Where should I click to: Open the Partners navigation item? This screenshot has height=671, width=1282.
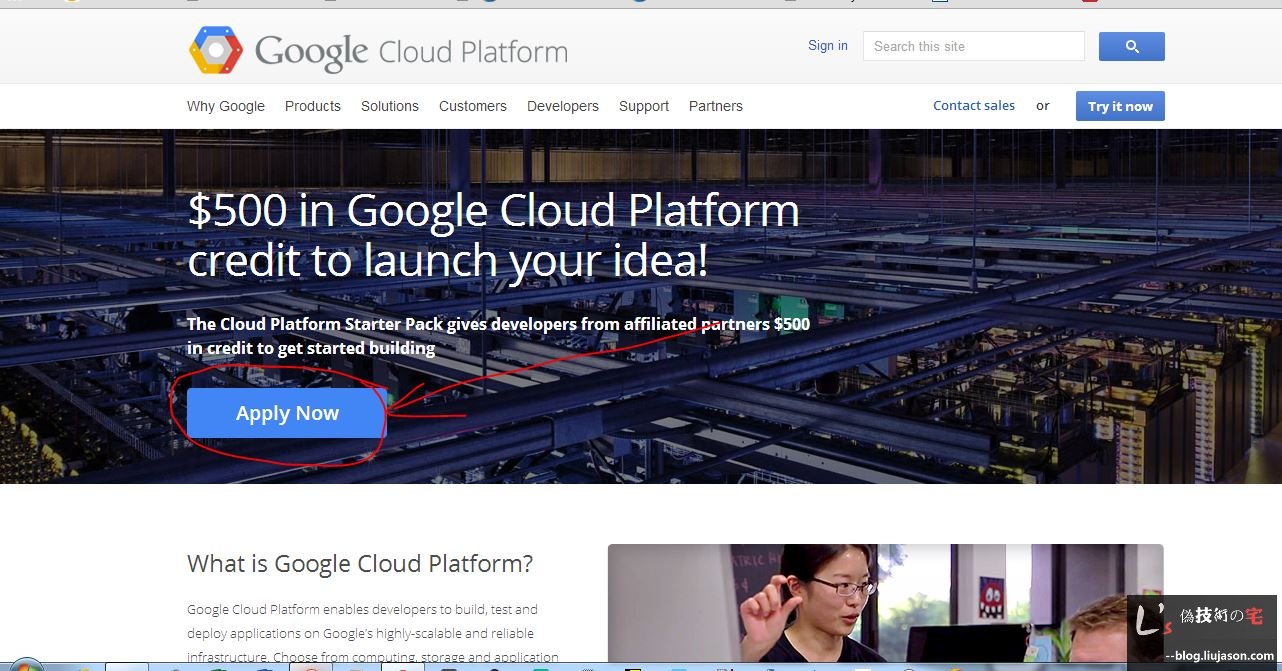click(x=716, y=106)
